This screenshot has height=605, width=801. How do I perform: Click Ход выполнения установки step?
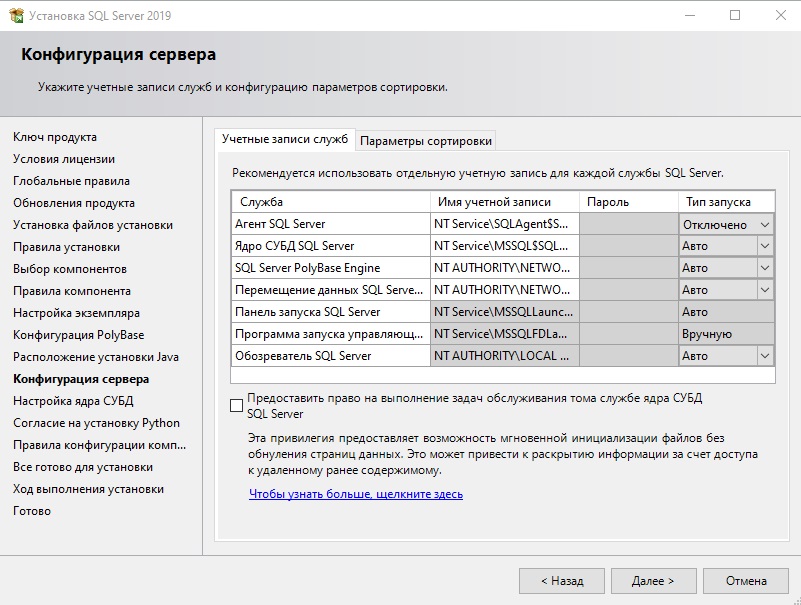tap(88, 488)
